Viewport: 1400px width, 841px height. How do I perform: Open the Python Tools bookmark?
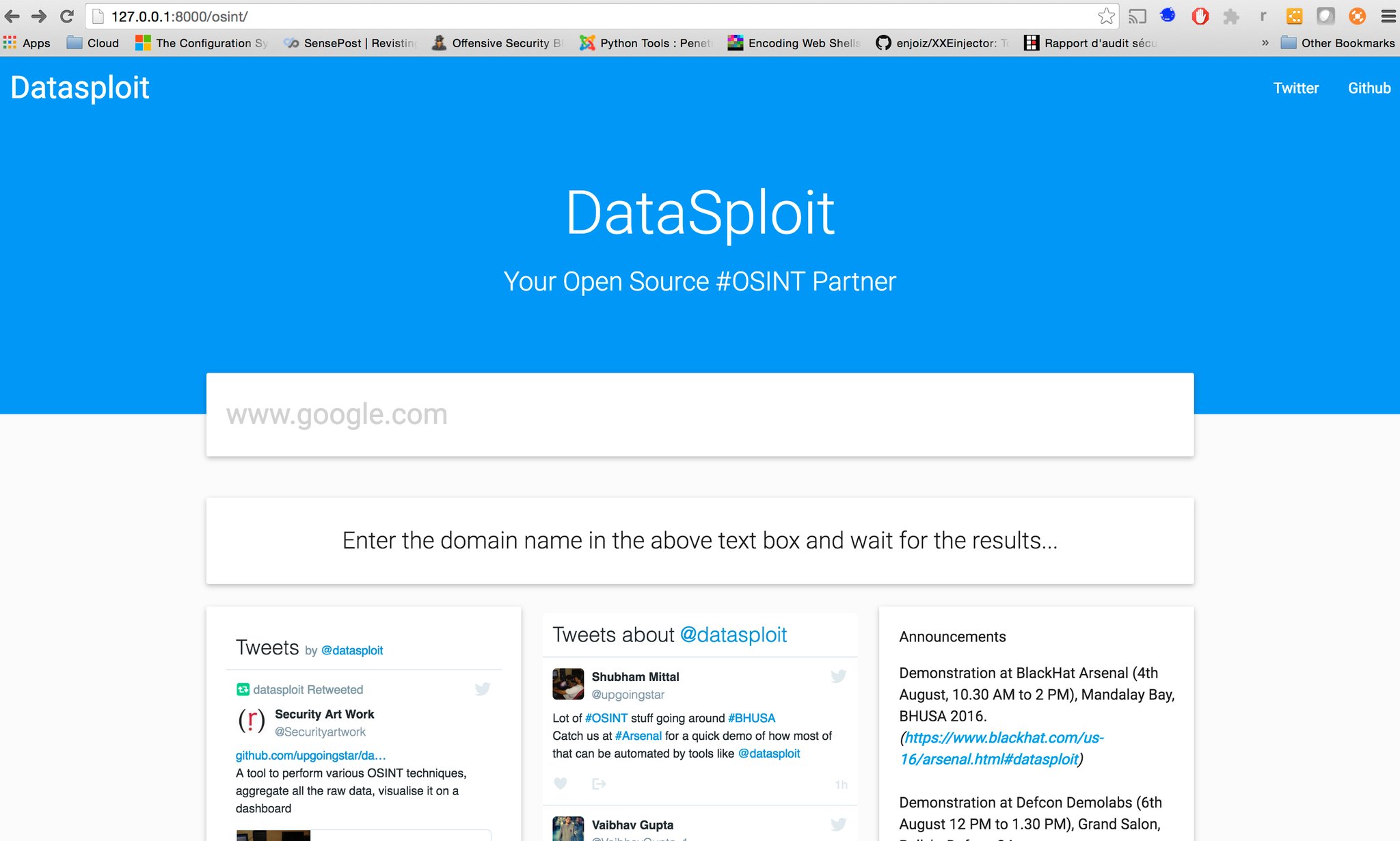click(x=646, y=43)
